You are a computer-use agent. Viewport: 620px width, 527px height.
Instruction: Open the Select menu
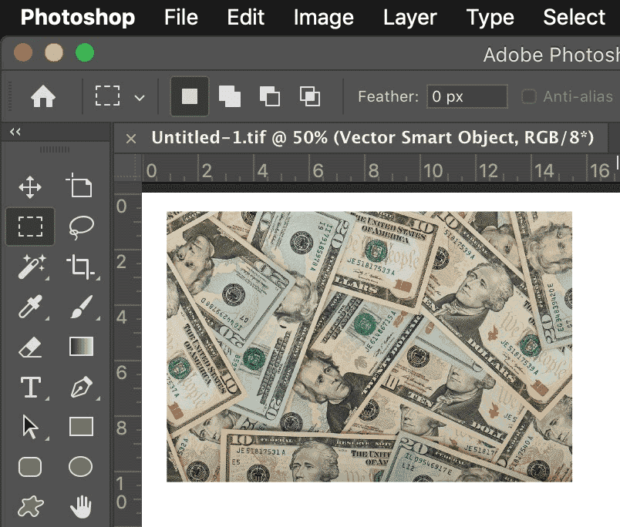click(574, 17)
